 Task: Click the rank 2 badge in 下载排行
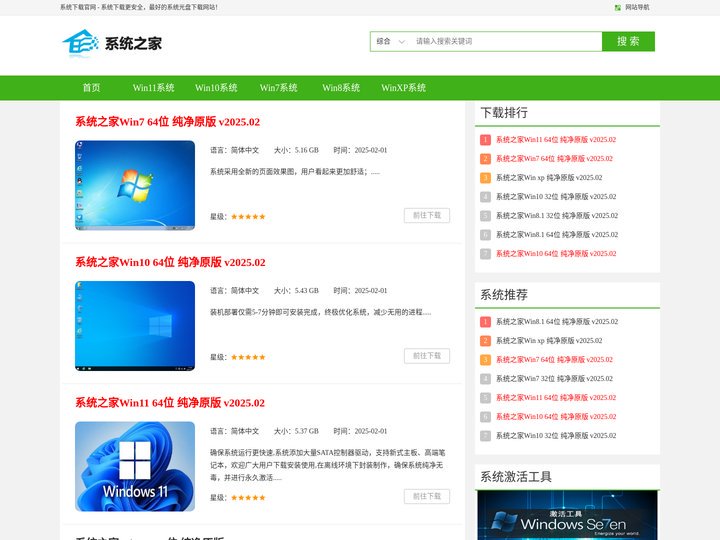point(485,158)
